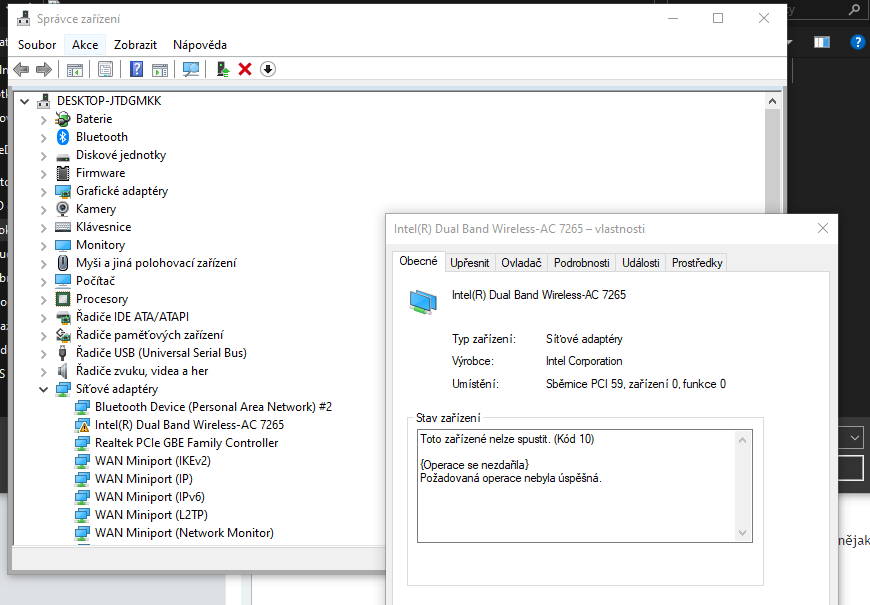Expand the Grafické adaptéry category

43,191
